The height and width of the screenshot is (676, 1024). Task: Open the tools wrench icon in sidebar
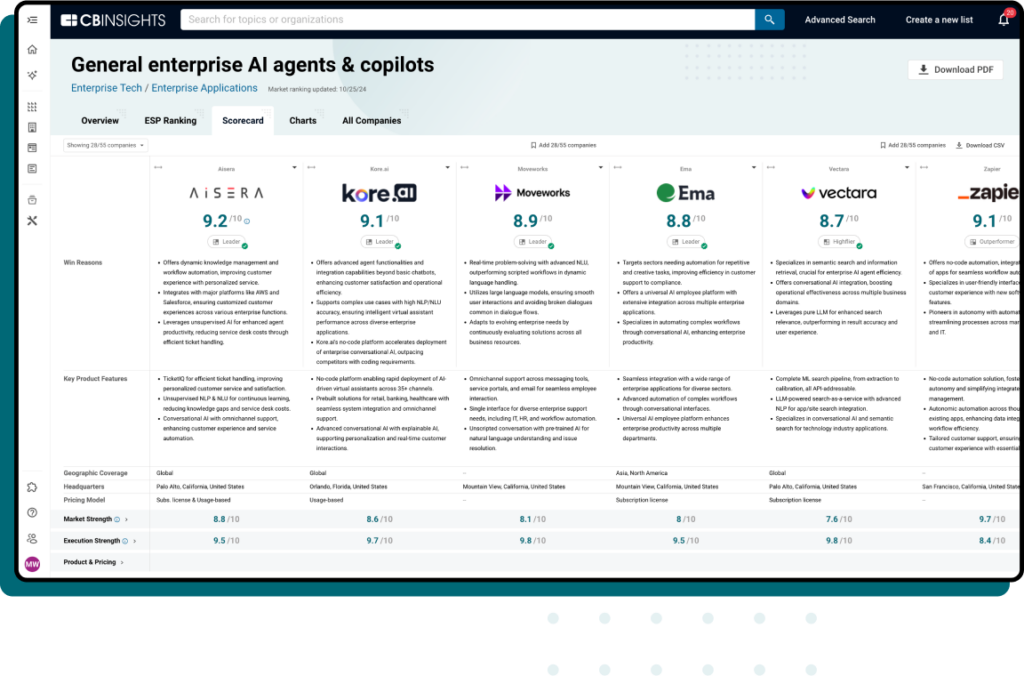click(x=32, y=221)
